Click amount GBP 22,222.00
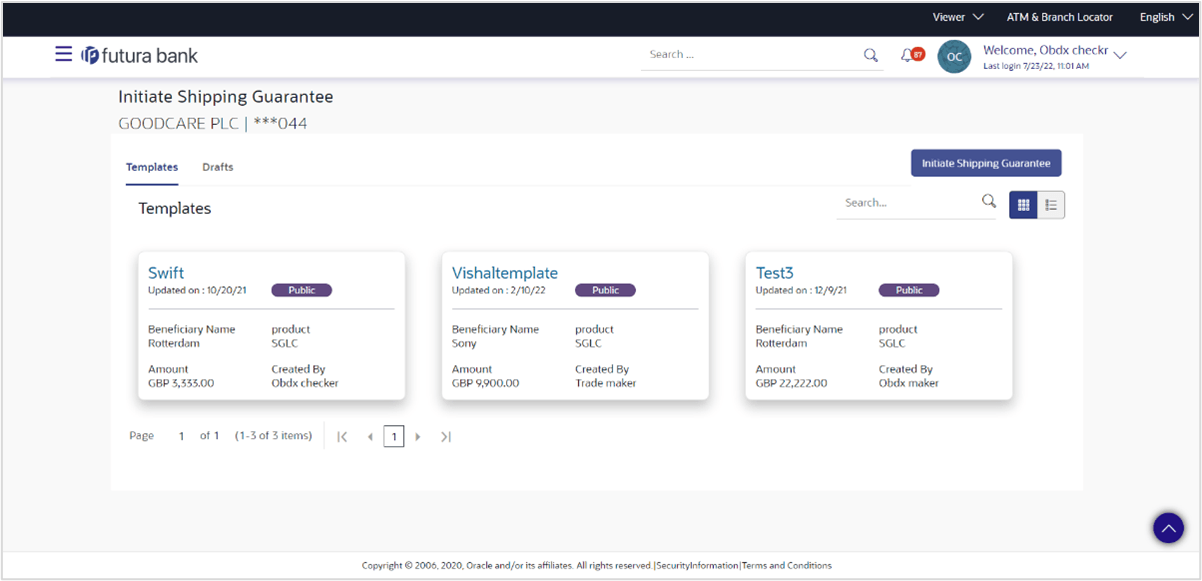This screenshot has height=581, width=1202. (x=792, y=383)
